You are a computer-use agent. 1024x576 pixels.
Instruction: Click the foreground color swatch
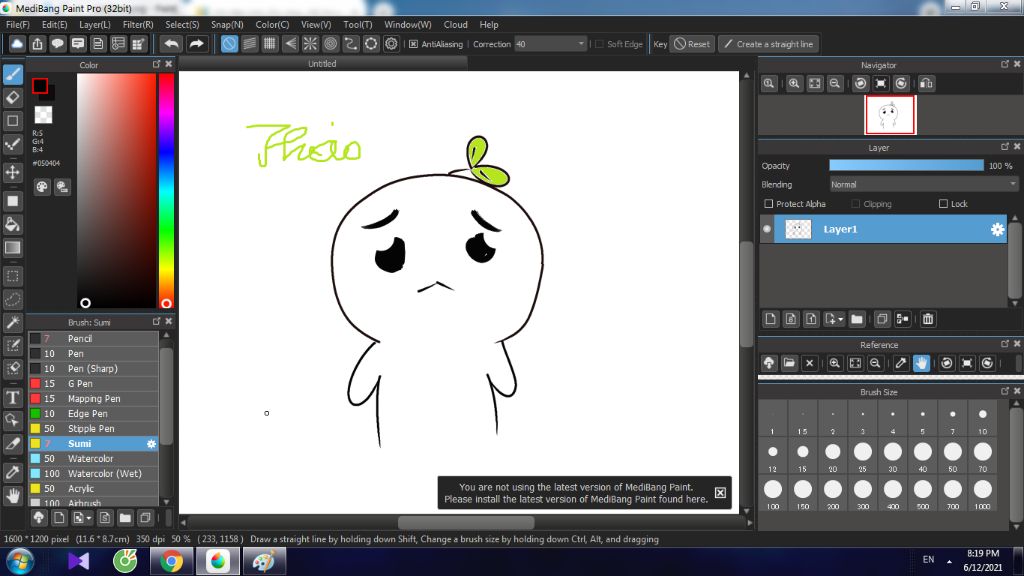tap(40, 86)
